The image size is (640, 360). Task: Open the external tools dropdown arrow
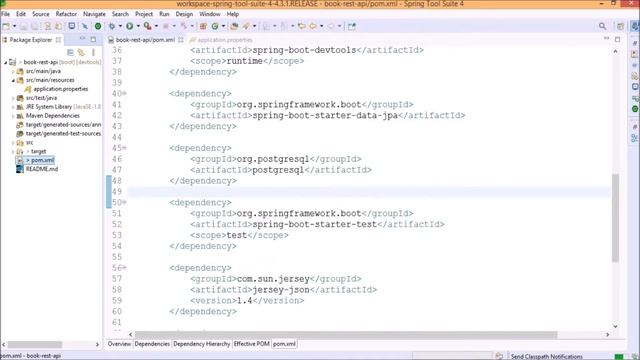tap(156, 26)
